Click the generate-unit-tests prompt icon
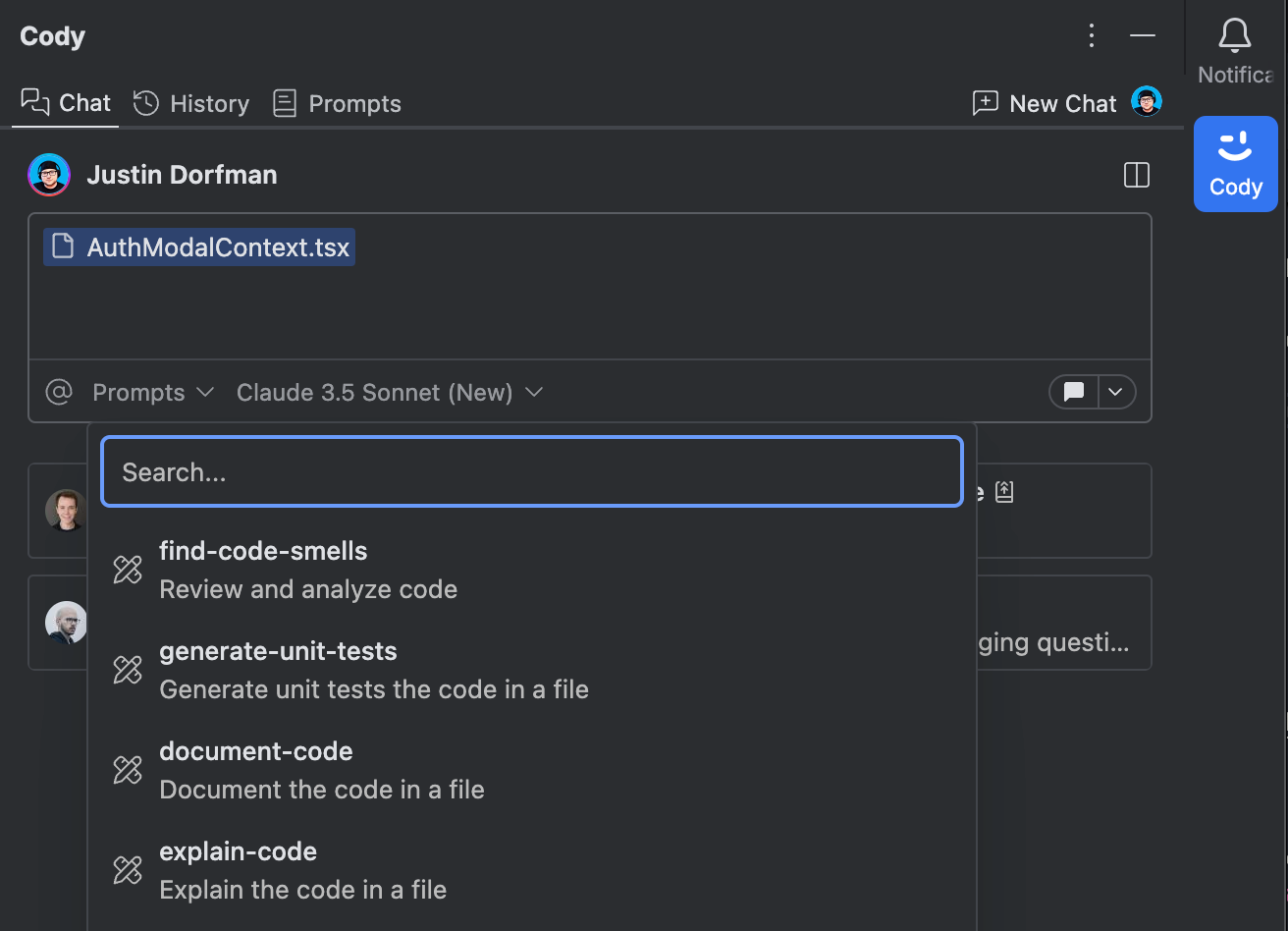This screenshot has width=1288, height=931. click(x=128, y=670)
